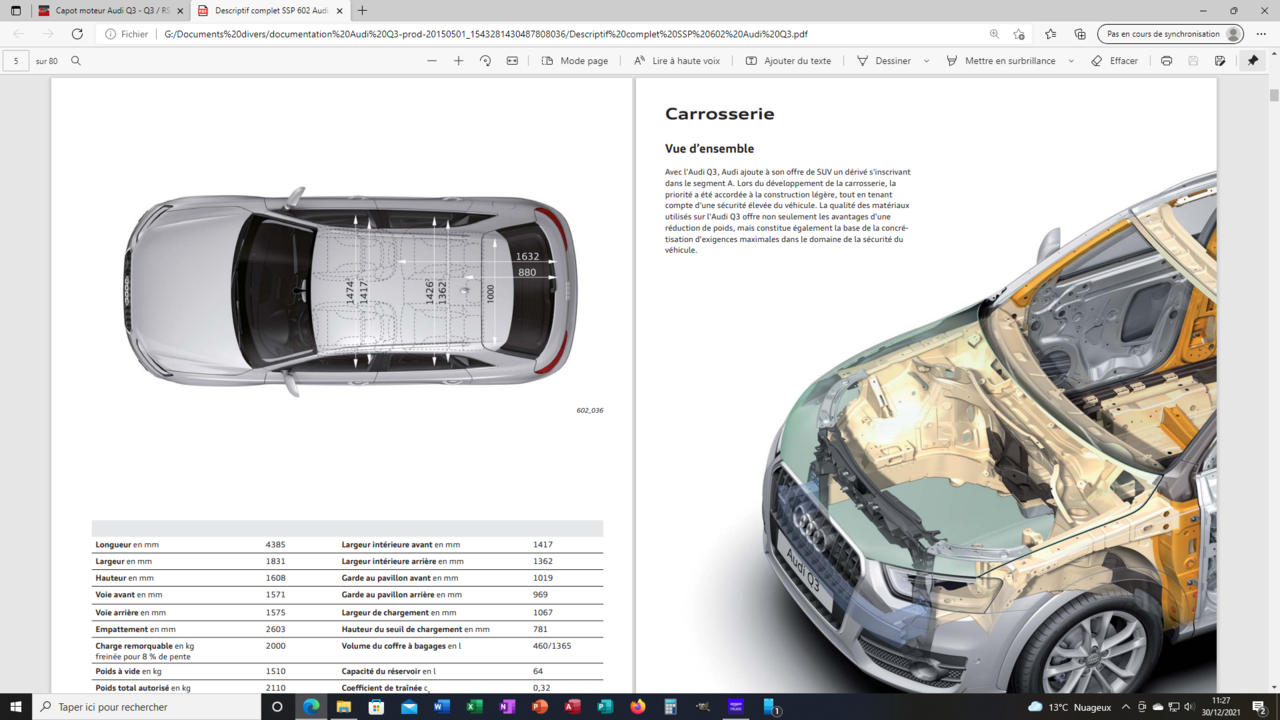Viewport: 1280px width, 720px height.
Task: Open the Mode page view options
Action: (575, 61)
